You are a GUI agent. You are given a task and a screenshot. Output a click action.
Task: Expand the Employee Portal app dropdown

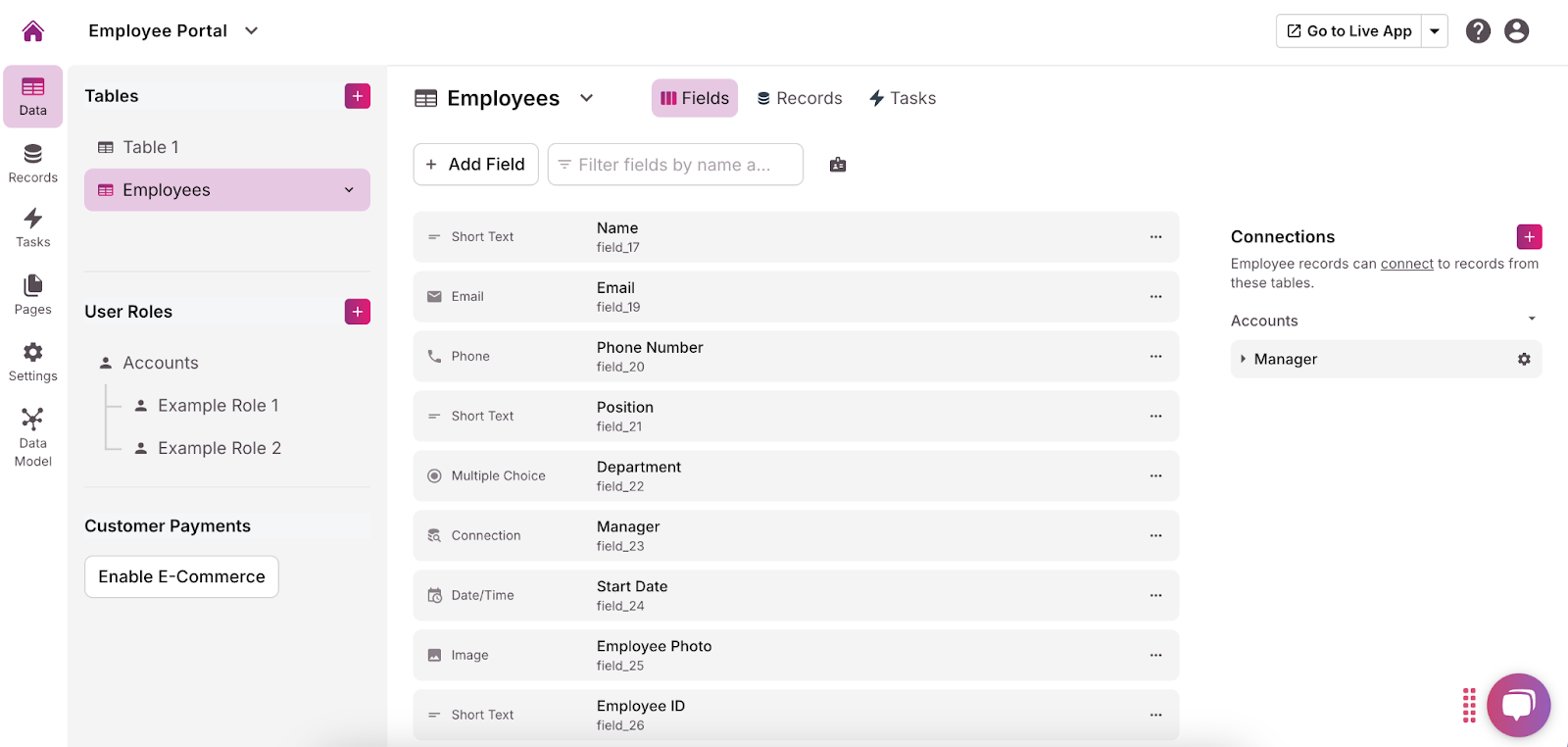[x=252, y=30]
